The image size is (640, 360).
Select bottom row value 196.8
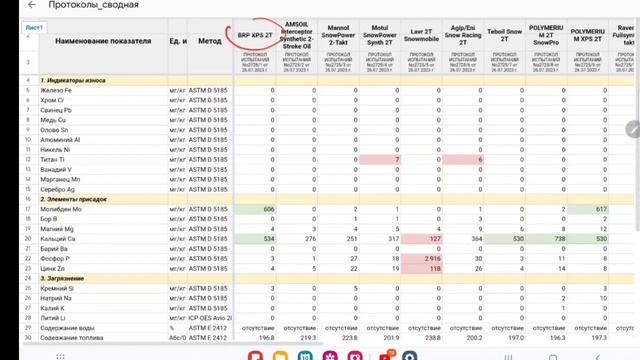[x=255, y=338]
